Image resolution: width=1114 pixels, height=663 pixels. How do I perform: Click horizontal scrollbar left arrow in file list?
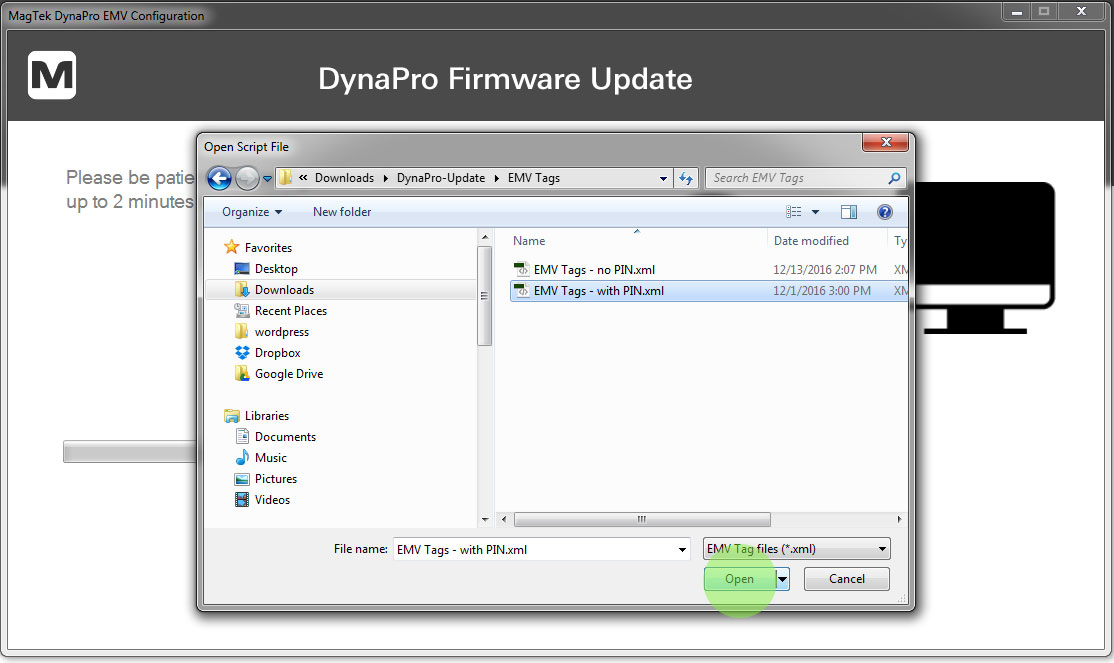click(x=504, y=519)
